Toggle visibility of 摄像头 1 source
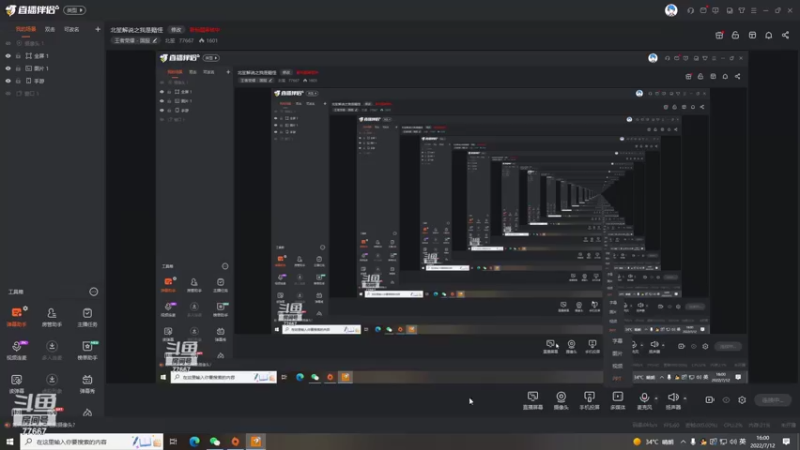800x450 pixels. pyautogui.click(x=8, y=43)
